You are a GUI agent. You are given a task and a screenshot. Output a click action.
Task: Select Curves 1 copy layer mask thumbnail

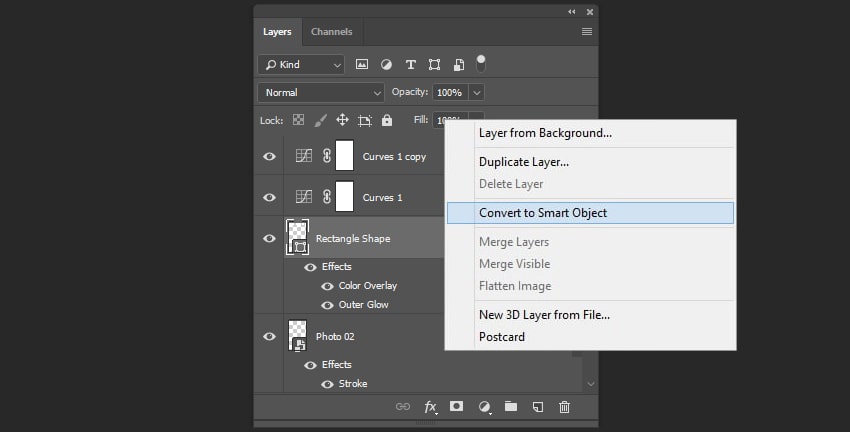point(344,156)
